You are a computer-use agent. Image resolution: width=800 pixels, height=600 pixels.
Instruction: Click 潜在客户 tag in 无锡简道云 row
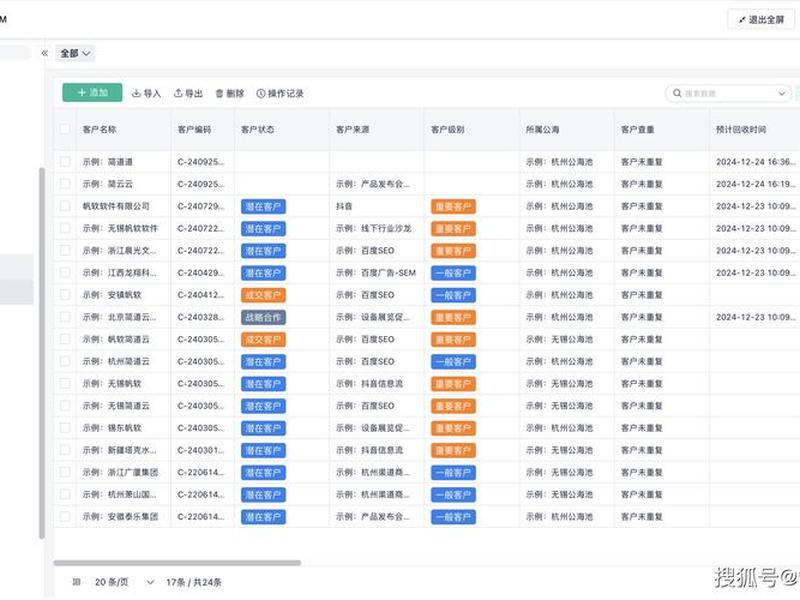tap(263, 406)
